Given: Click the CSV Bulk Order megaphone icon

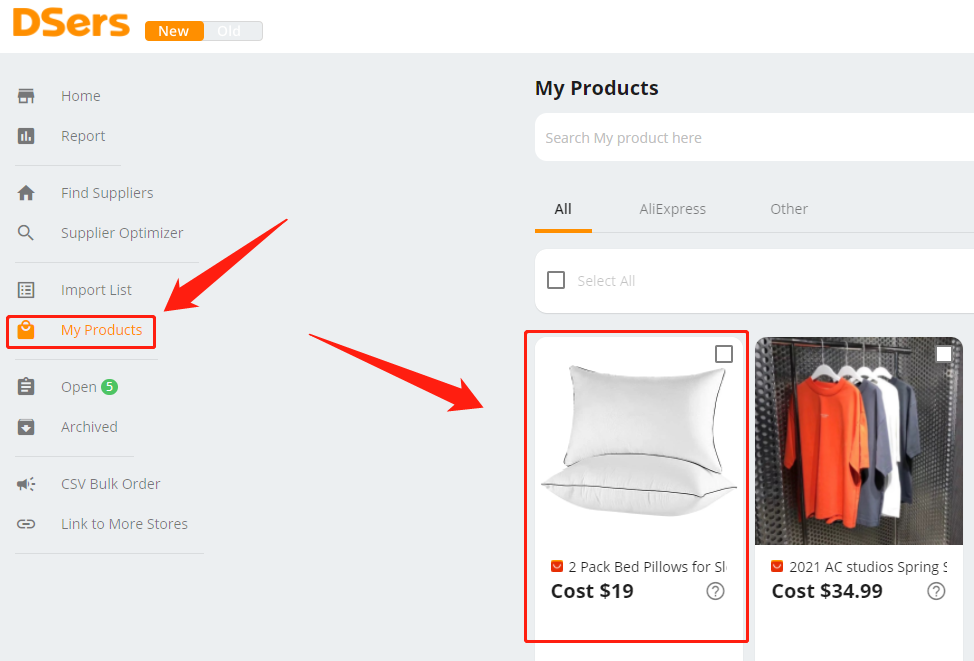Looking at the screenshot, I should (x=26, y=484).
